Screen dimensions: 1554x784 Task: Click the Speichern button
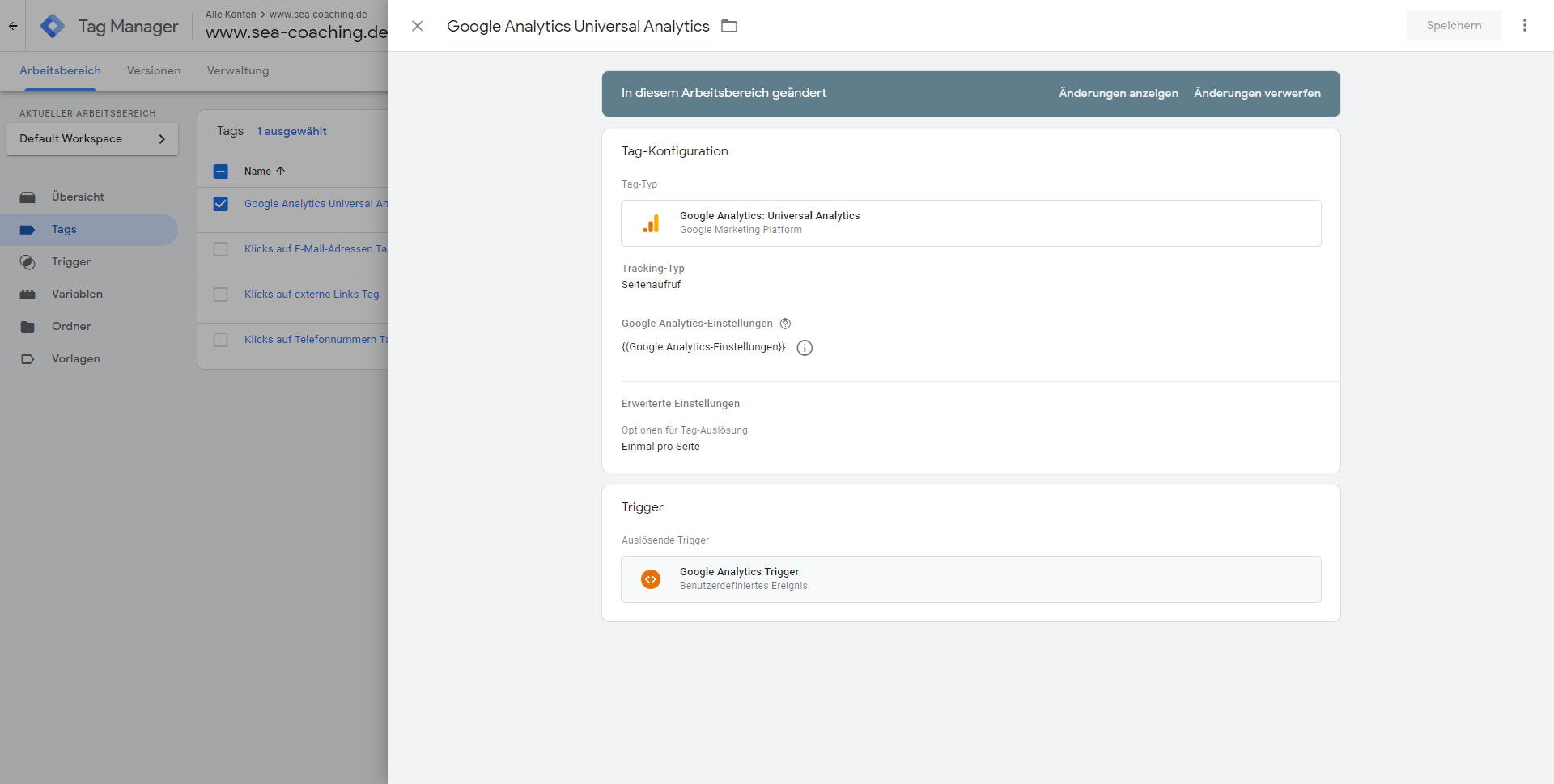coord(1454,25)
